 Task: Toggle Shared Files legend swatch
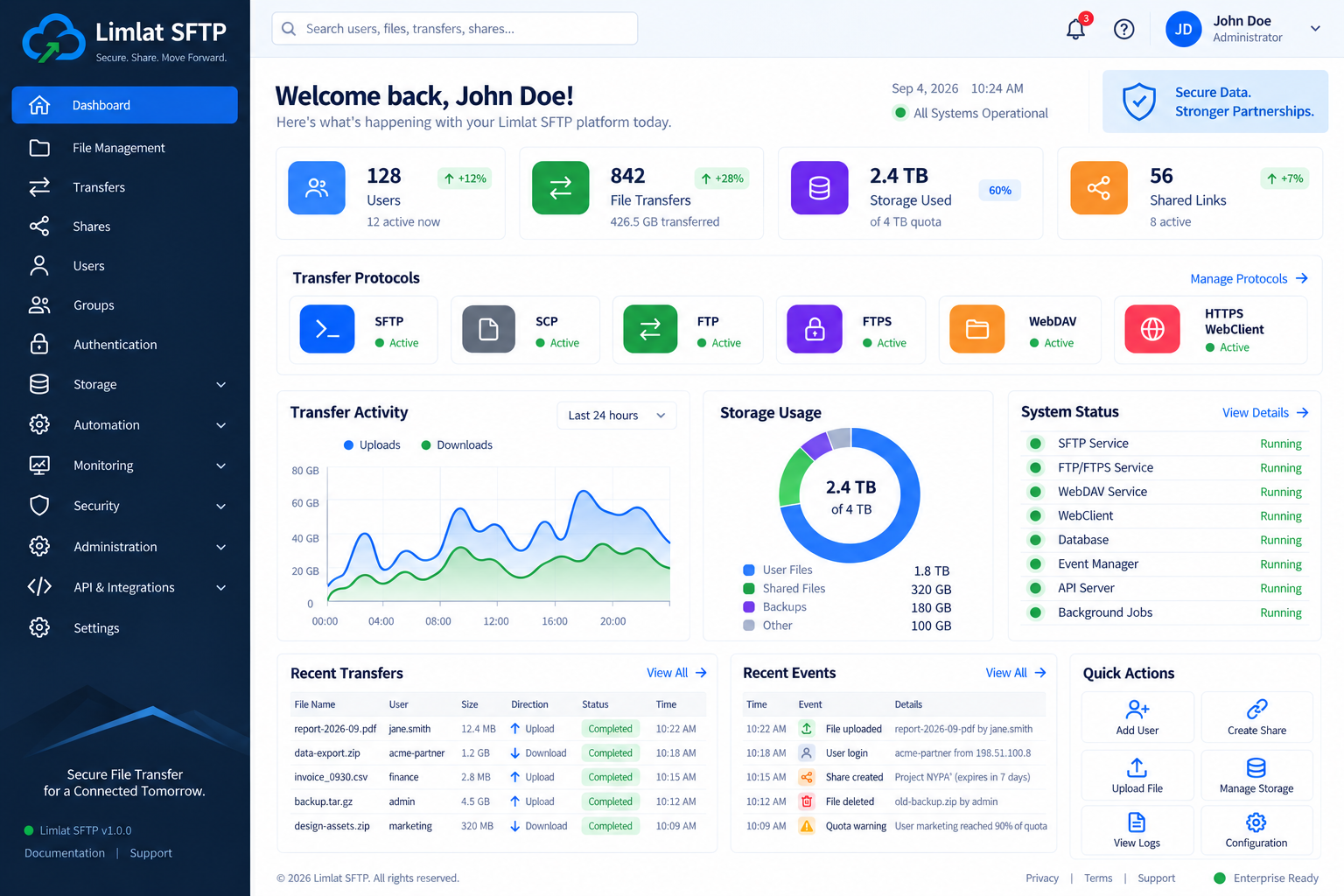[749, 589]
